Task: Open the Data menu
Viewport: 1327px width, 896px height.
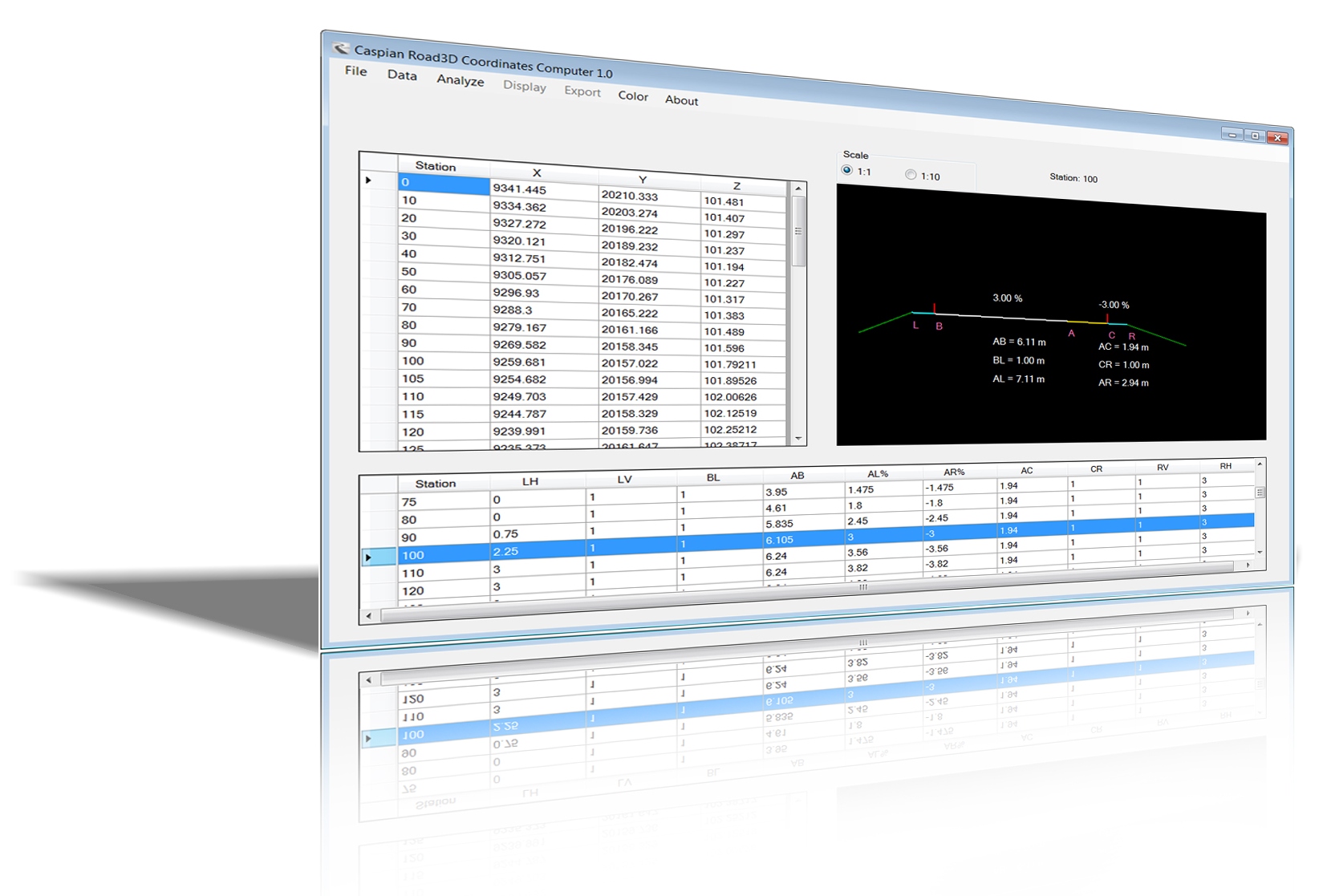Action: 402,75
